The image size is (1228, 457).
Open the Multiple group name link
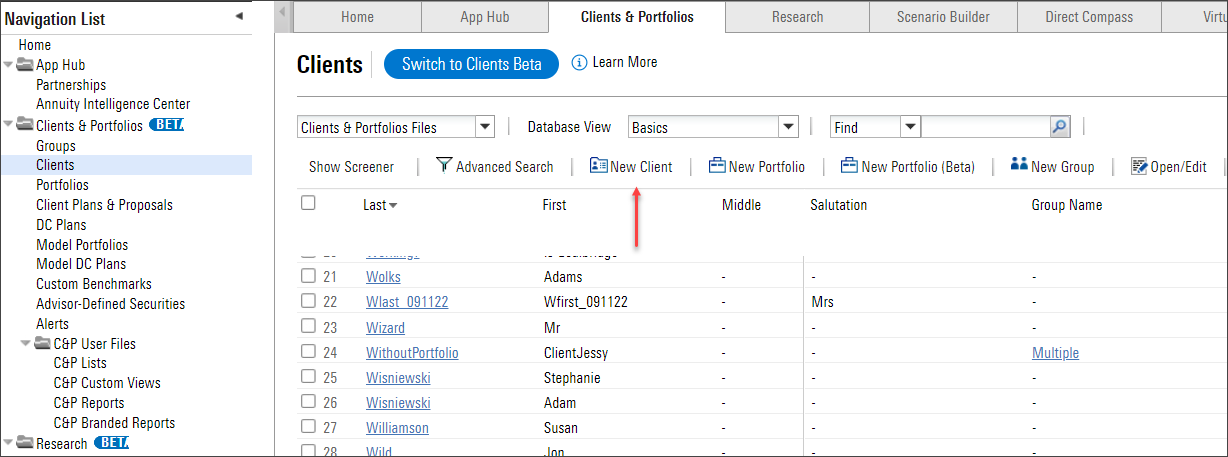pos(1055,353)
